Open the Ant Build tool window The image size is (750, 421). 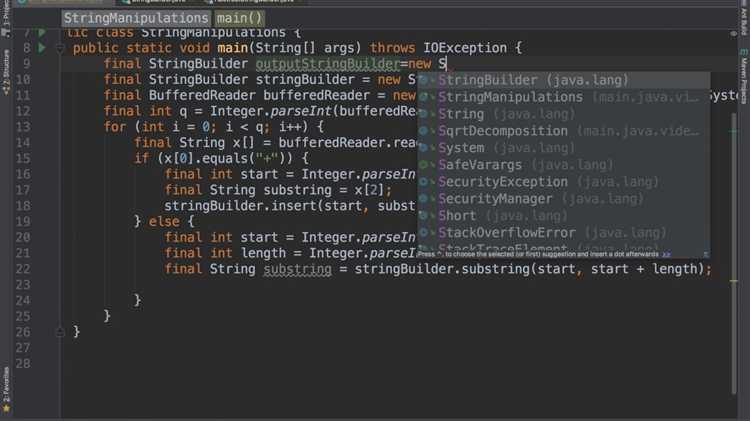744,19
